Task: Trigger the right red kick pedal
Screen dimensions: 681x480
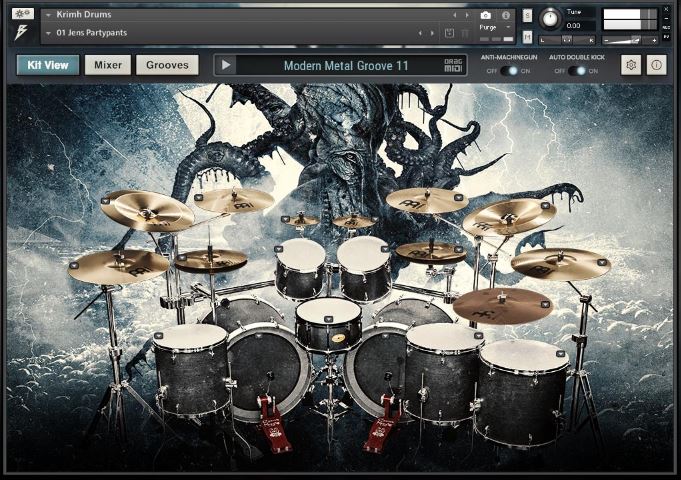Action: (380, 428)
